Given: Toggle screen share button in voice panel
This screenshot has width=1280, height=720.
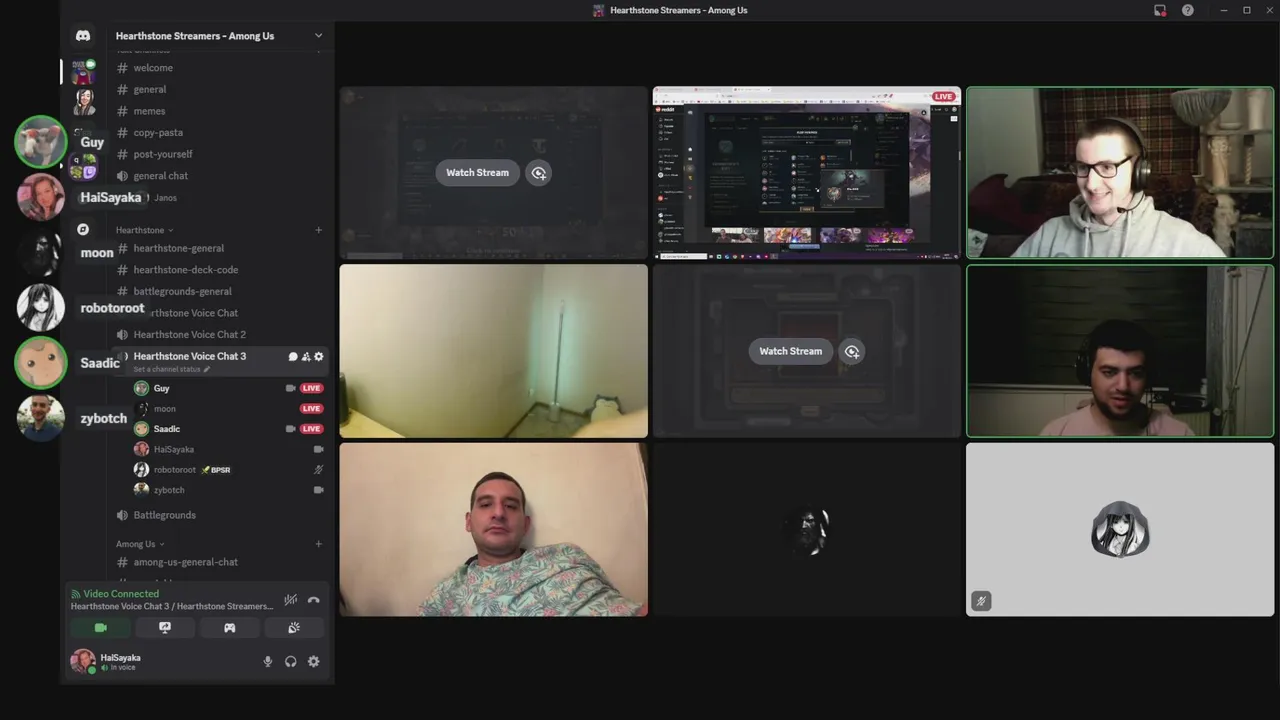Looking at the screenshot, I should (x=165, y=628).
